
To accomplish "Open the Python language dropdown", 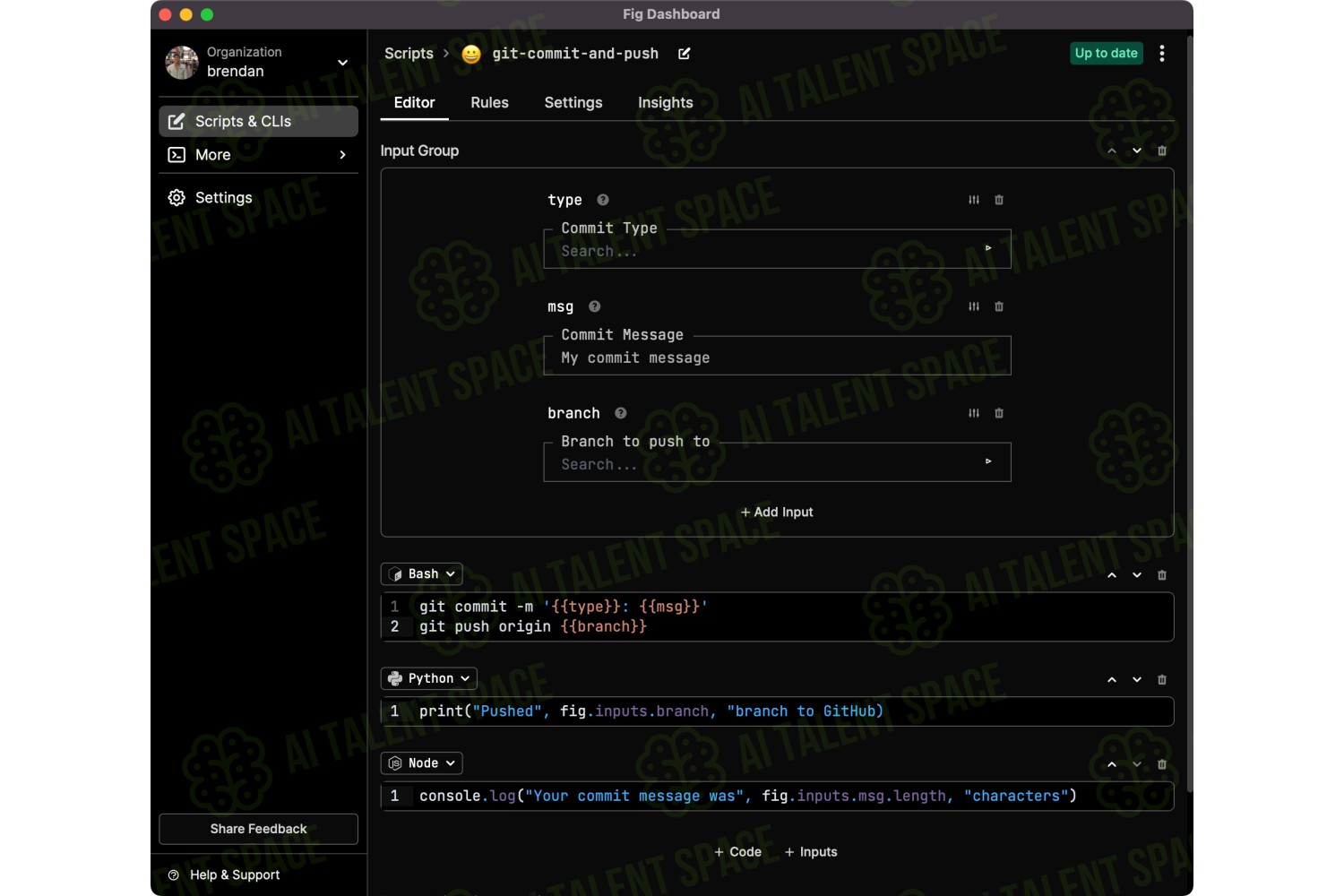I will [x=429, y=679].
